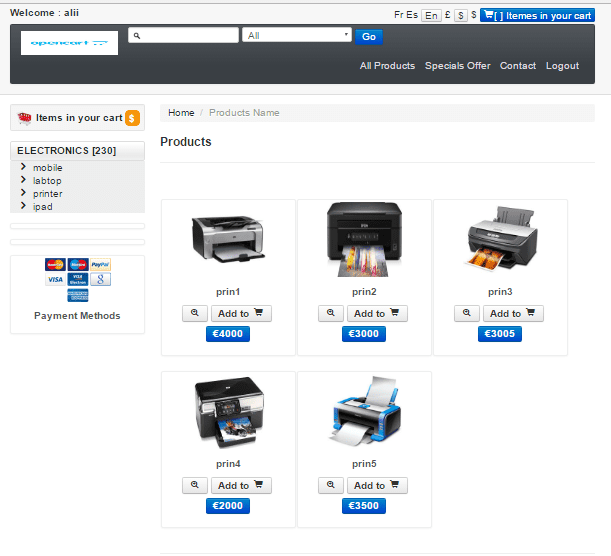
Task: Click the Payment Methods label
Action: [77, 316]
